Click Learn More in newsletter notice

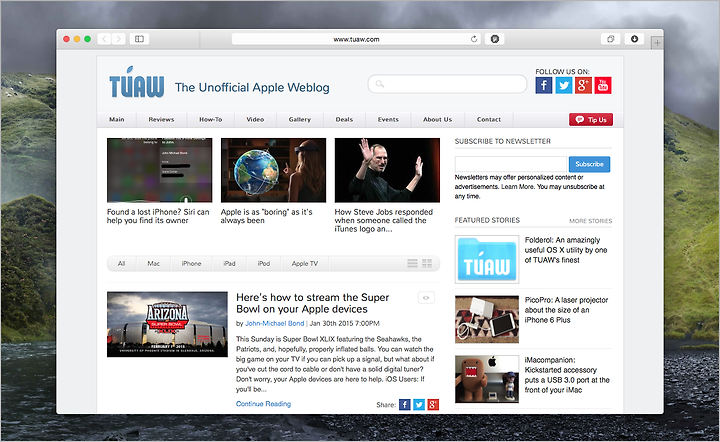pyautogui.click(x=518, y=187)
